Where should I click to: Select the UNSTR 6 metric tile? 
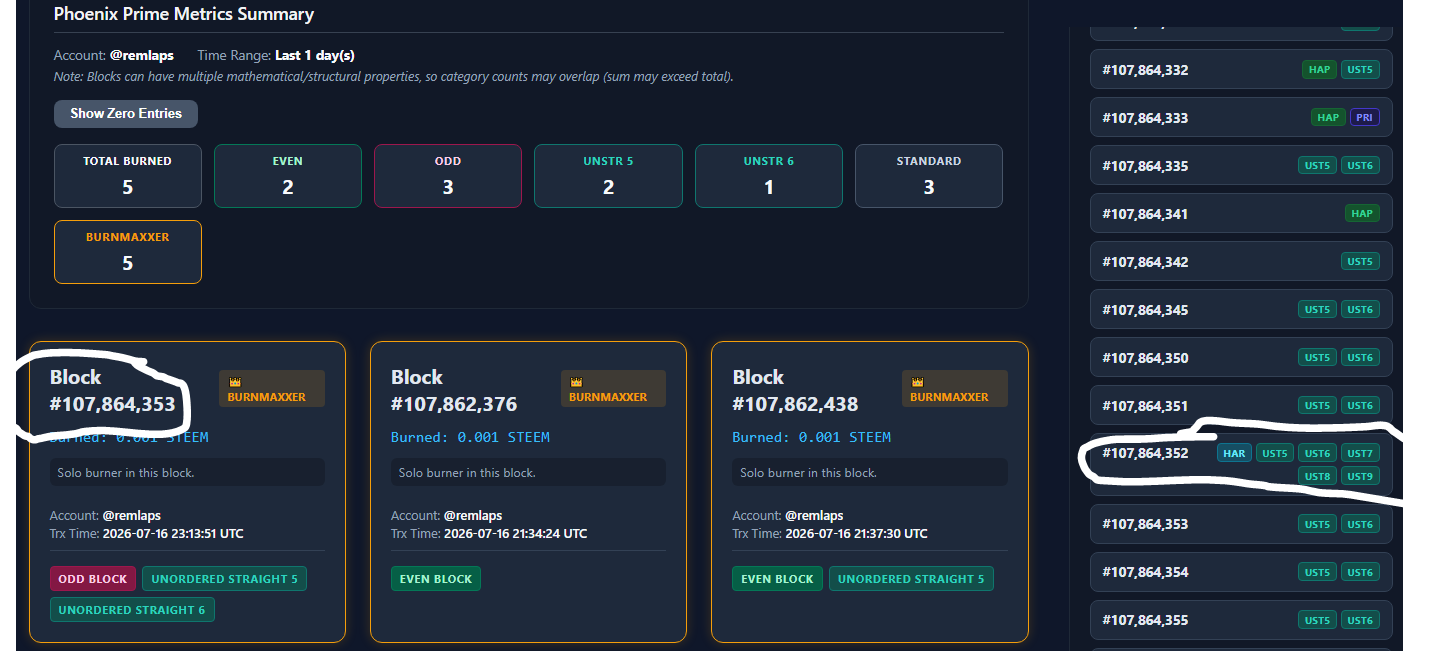(769, 176)
